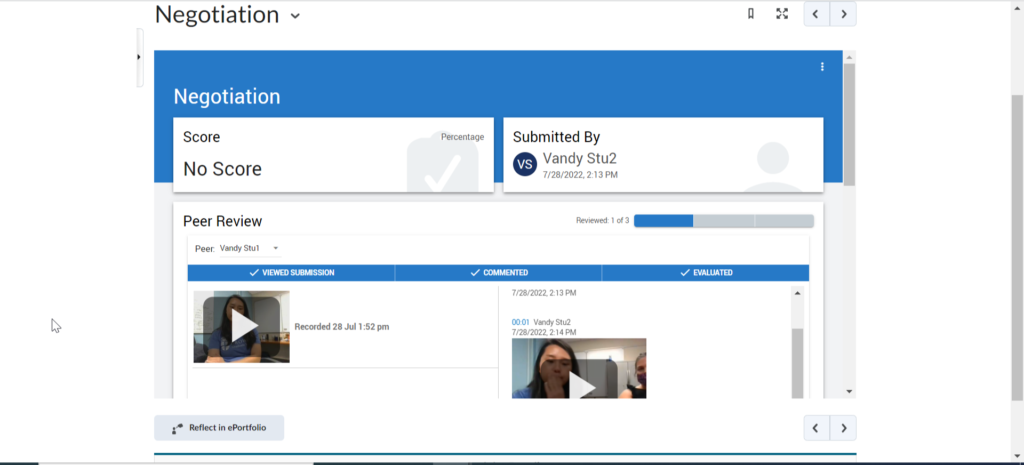Click Reflect in ePortfolio button

(219, 428)
